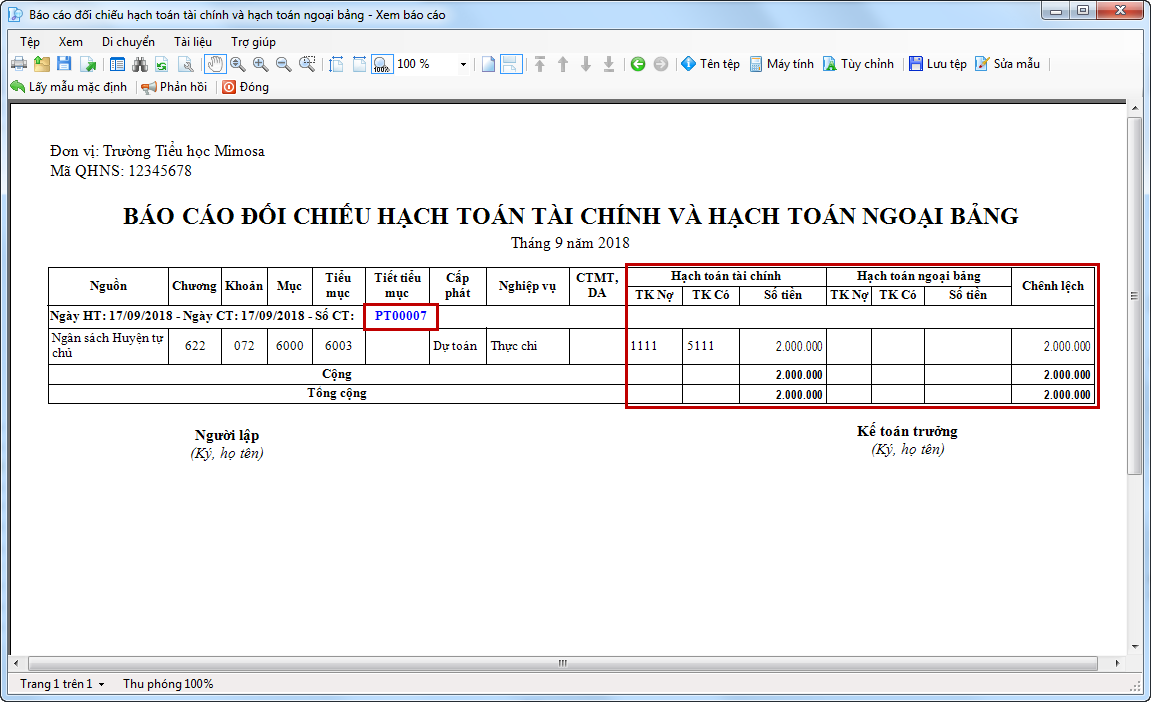Click the grey Forward navigation arrow
This screenshot has height=702, width=1151.
[x=661, y=64]
